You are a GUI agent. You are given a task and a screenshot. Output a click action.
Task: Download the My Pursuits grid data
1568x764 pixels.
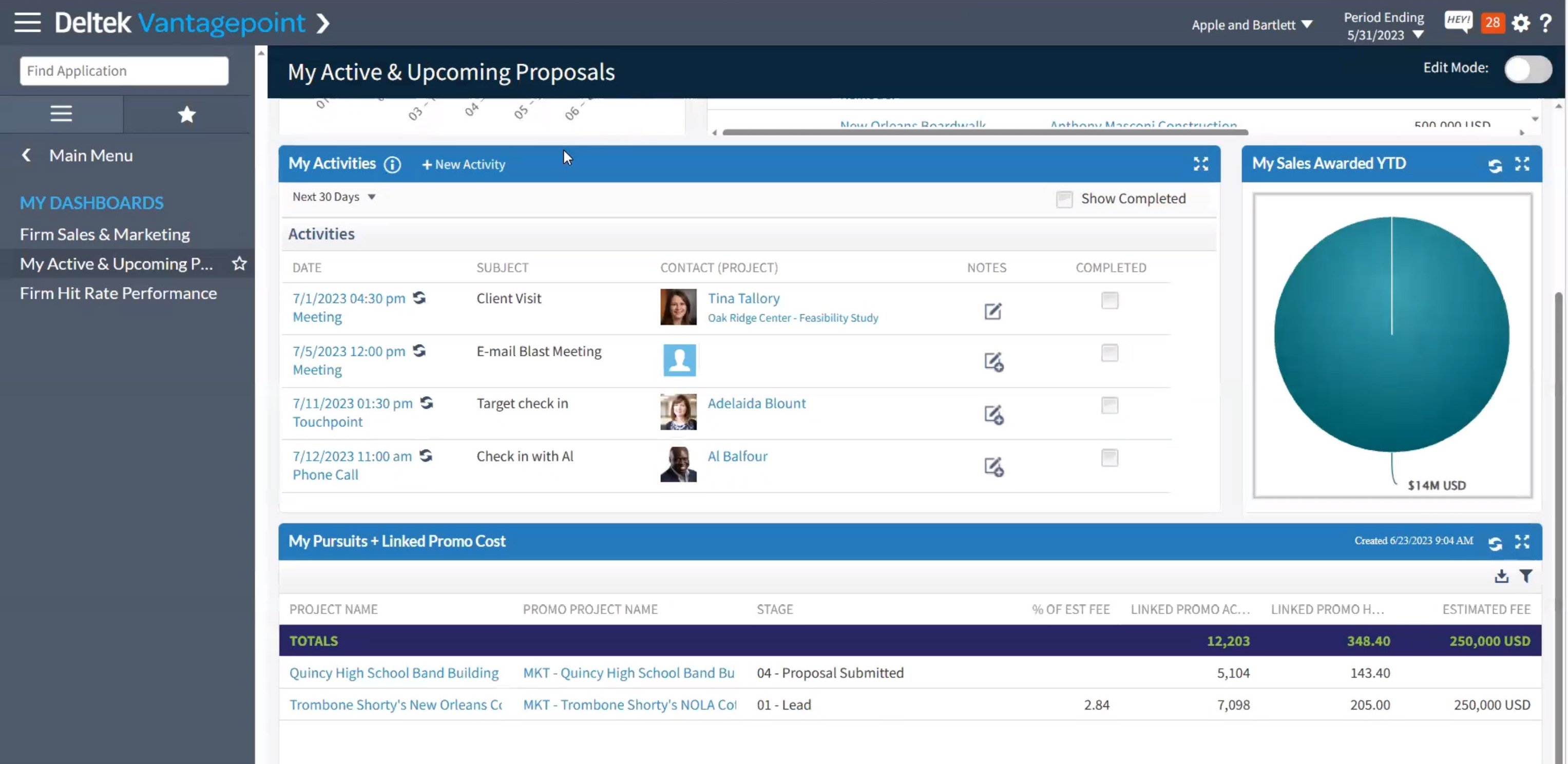pos(1501,576)
